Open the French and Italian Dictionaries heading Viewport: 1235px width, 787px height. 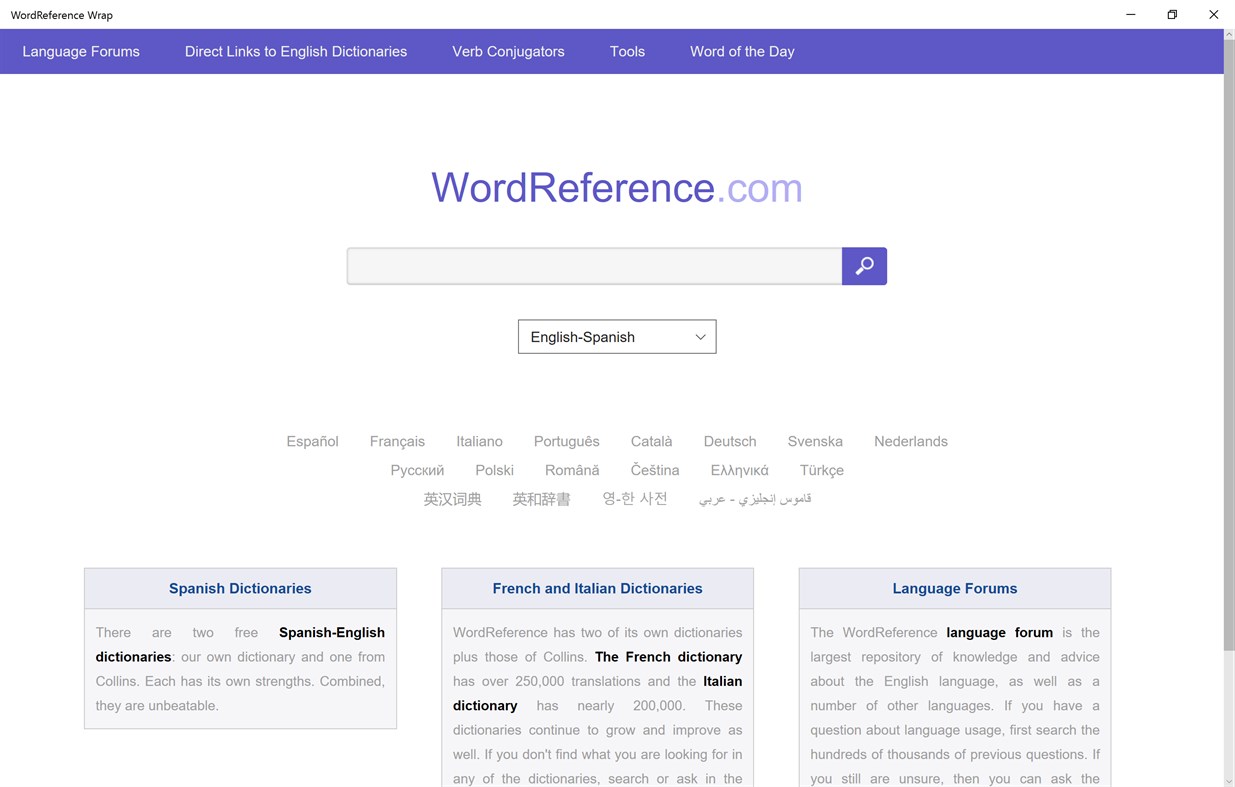click(x=597, y=588)
